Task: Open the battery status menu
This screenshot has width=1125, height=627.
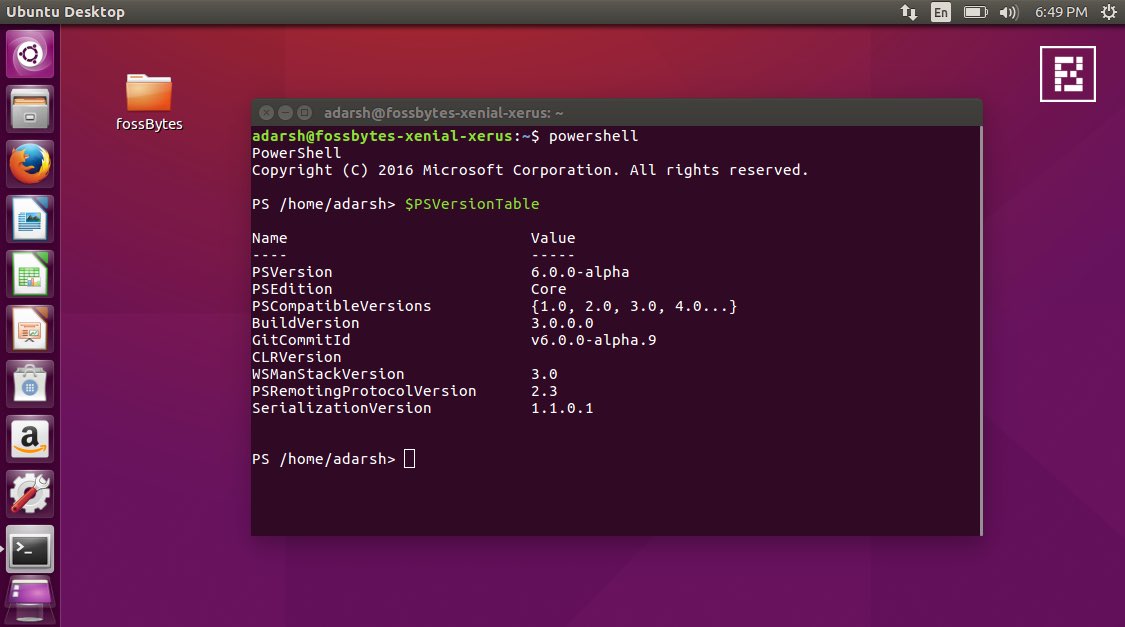Action: pos(977,12)
